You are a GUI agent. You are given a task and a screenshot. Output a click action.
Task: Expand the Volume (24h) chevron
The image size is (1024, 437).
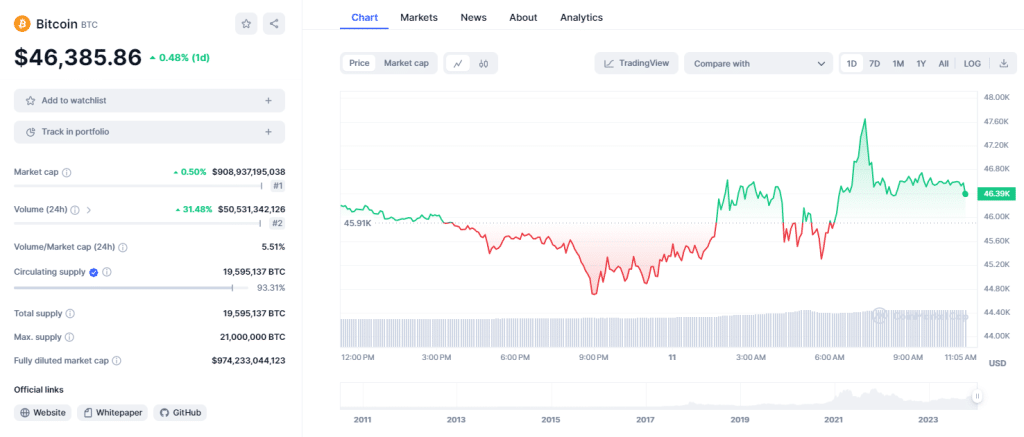coord(89,209)
